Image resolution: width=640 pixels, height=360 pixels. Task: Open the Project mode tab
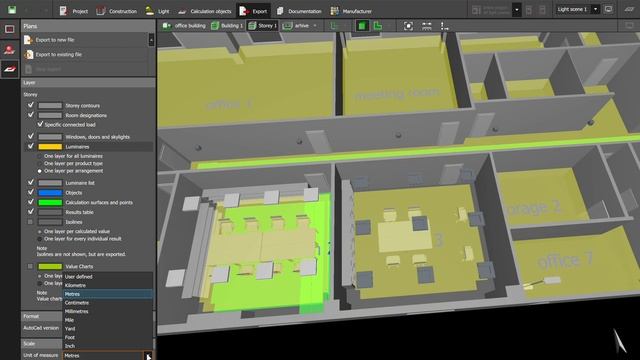pyautogui.click(x=74, y=11)
